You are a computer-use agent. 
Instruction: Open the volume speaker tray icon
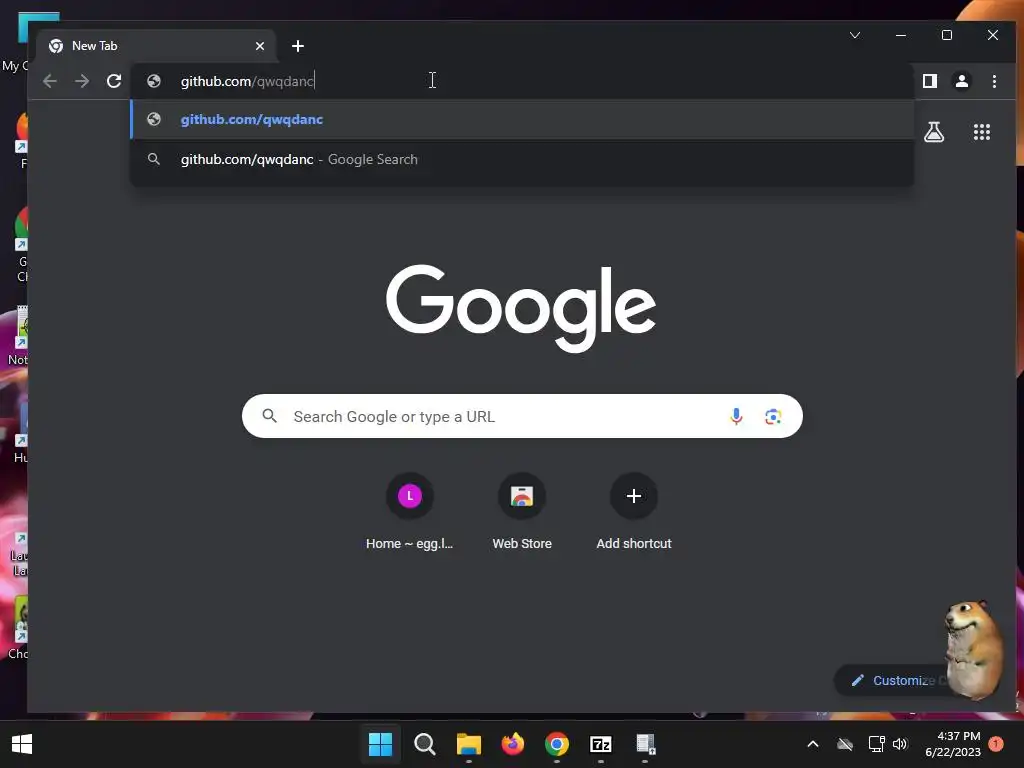click(900, 744)
